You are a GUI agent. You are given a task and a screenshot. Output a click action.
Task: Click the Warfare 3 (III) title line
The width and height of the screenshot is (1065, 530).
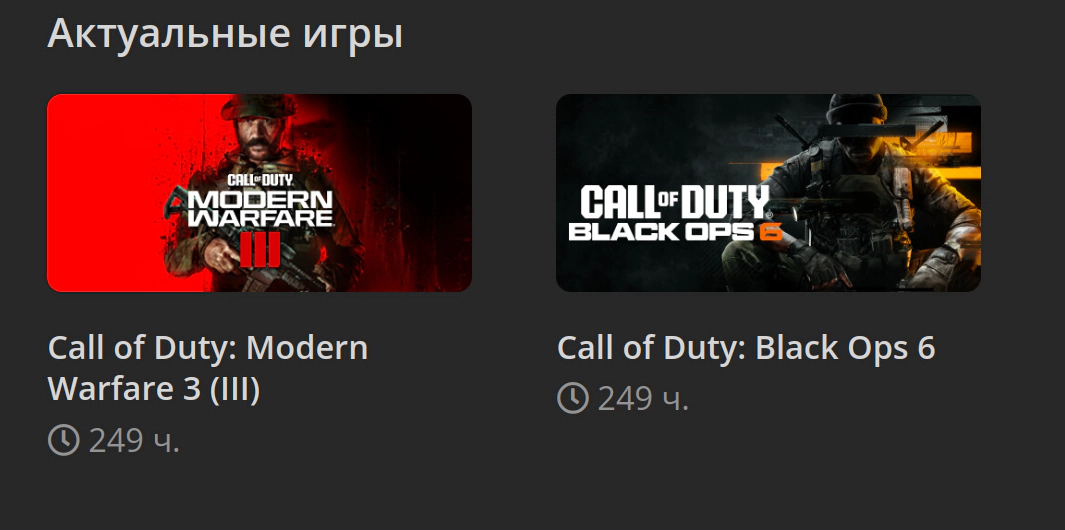pos(154,389)
